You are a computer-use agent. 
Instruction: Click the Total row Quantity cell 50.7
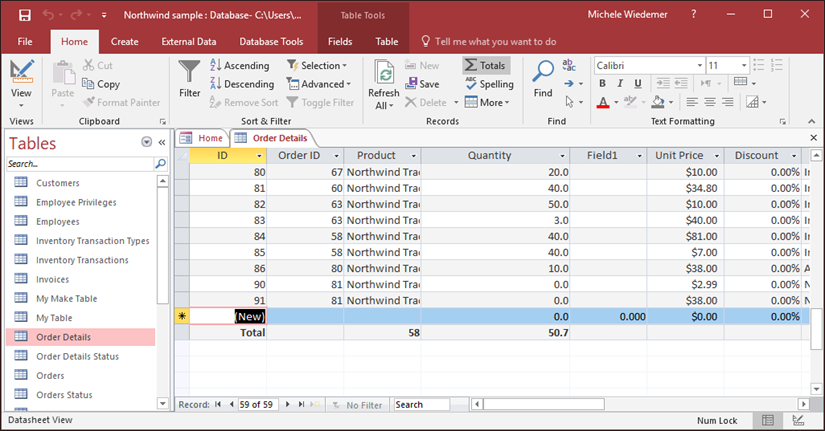pyautogui.click(x=495, y=333)
